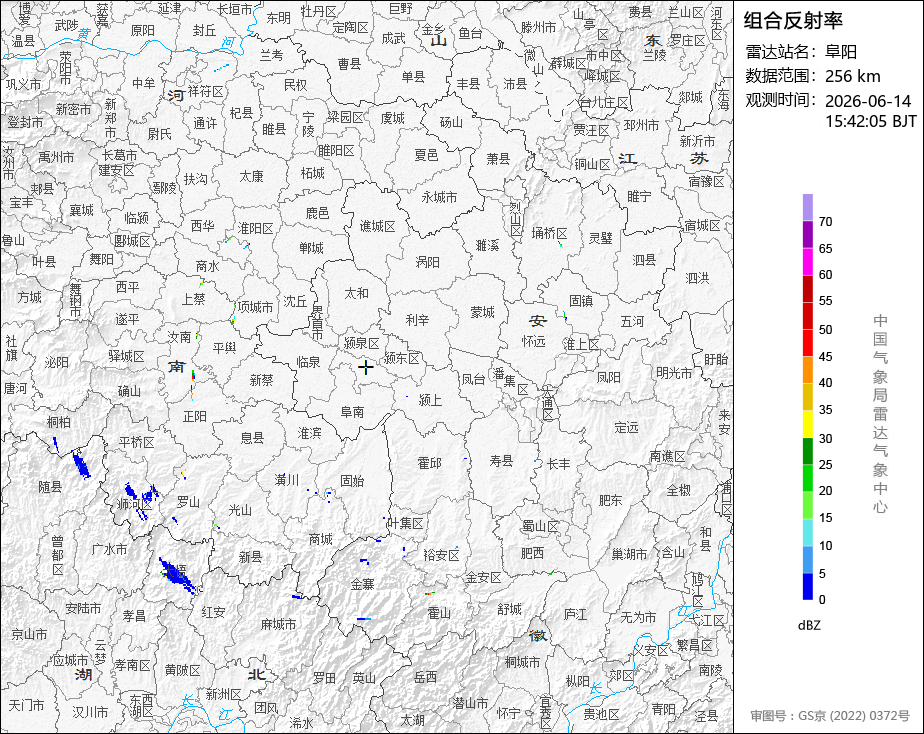Click the dBZ unit label under legend
The image size is (924, 734).
coord(809,625)
